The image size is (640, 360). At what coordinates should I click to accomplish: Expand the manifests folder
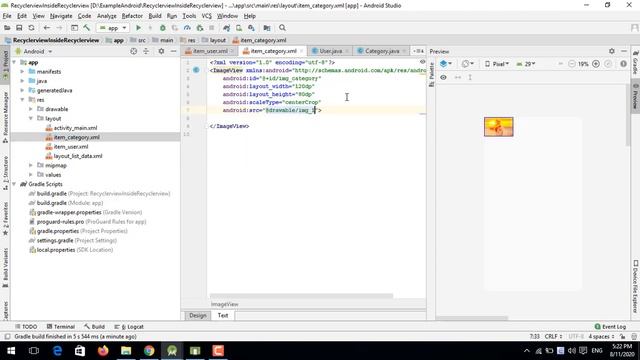pyautogui.click(x=22, y=71)
